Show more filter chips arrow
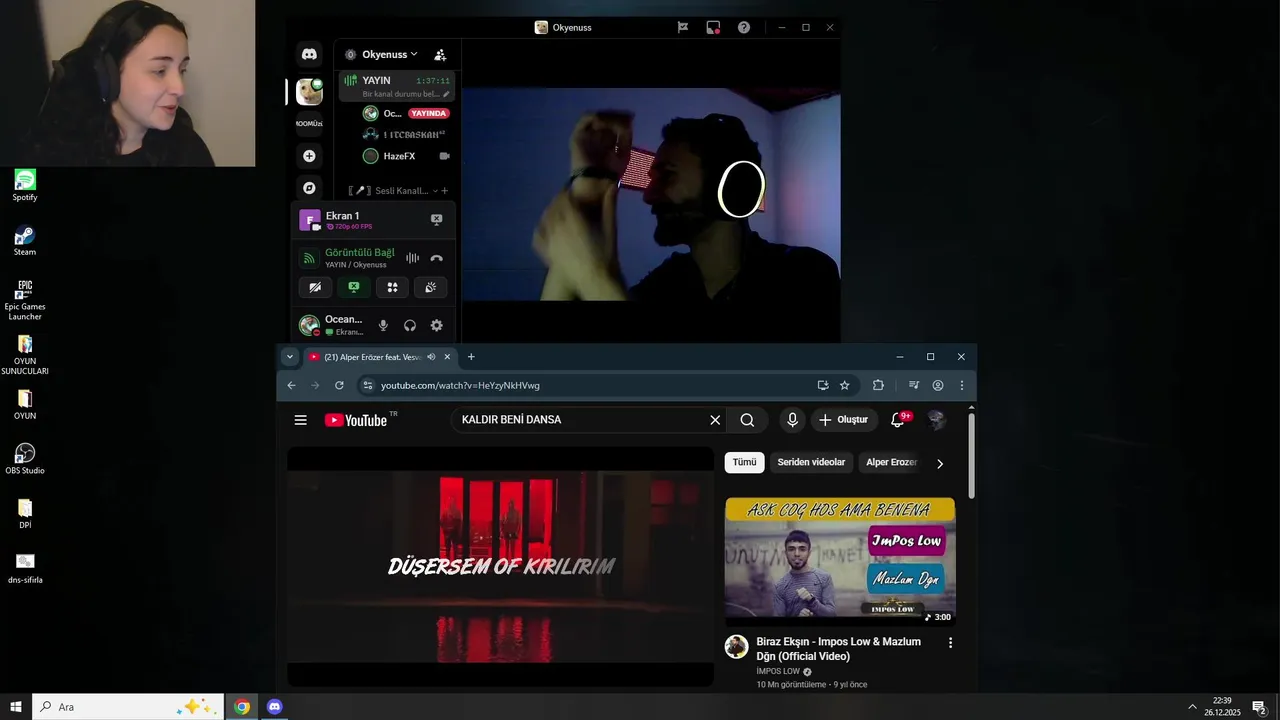The image size is (1280, 720). [939, 463]
